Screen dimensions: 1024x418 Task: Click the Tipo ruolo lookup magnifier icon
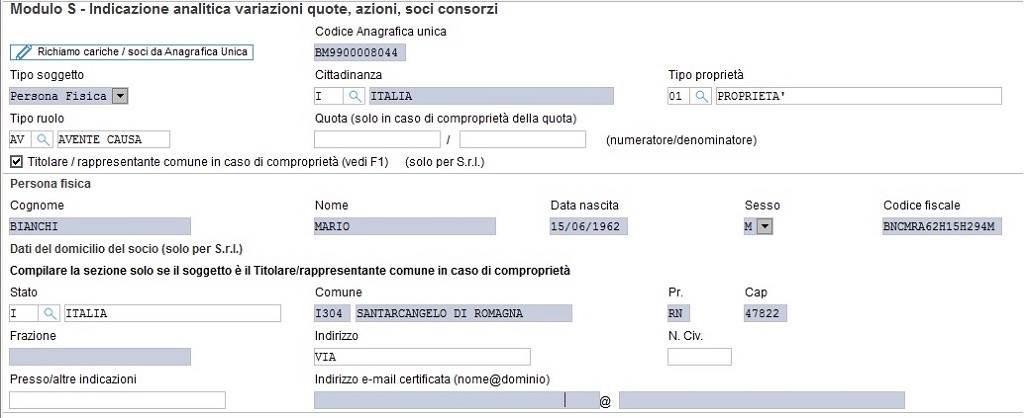(43, 139)
